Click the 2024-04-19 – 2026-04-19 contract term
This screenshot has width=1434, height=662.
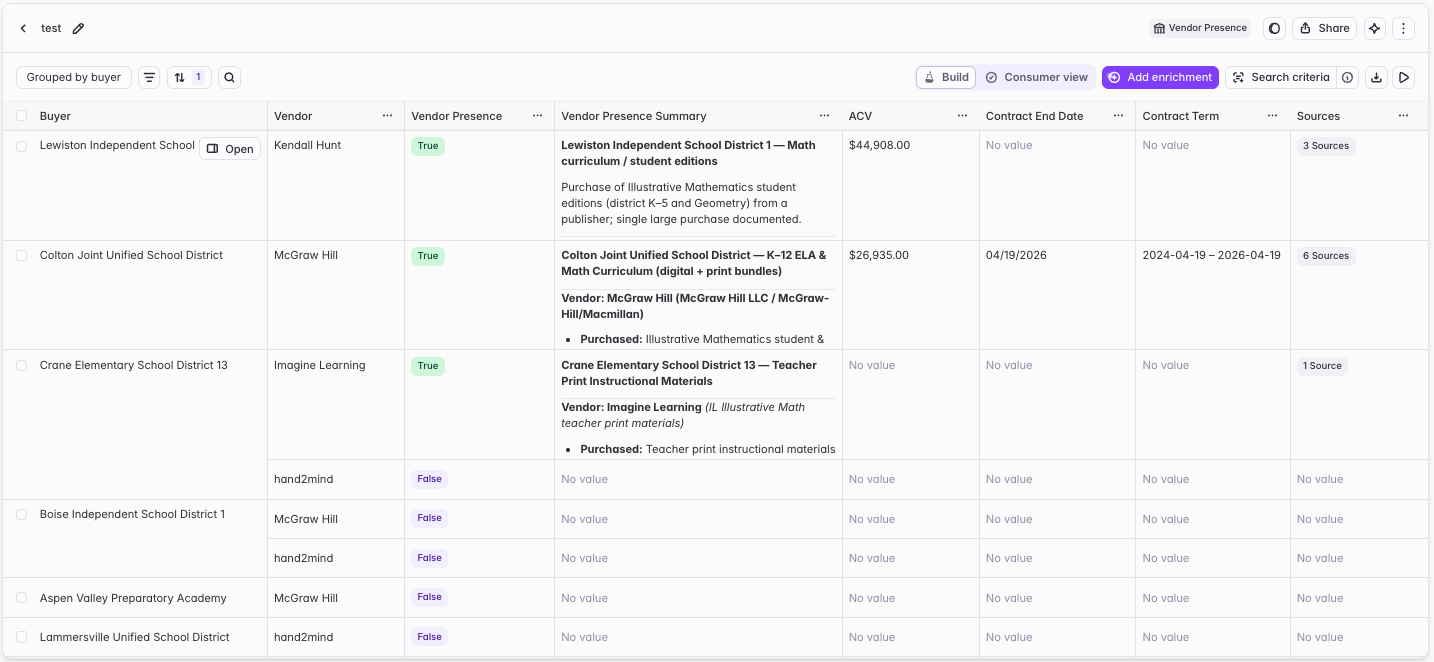coord(1211,255)
